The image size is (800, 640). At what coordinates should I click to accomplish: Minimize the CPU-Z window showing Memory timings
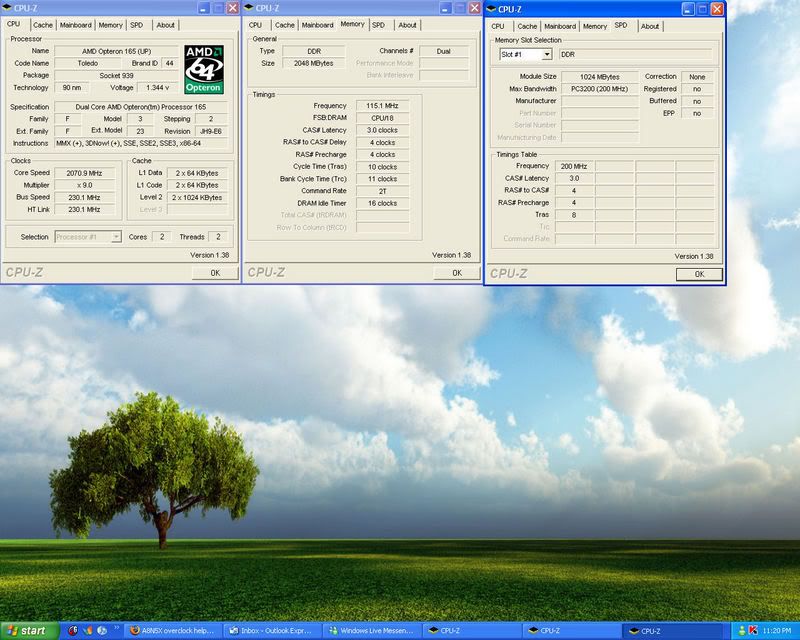(445, 8)
